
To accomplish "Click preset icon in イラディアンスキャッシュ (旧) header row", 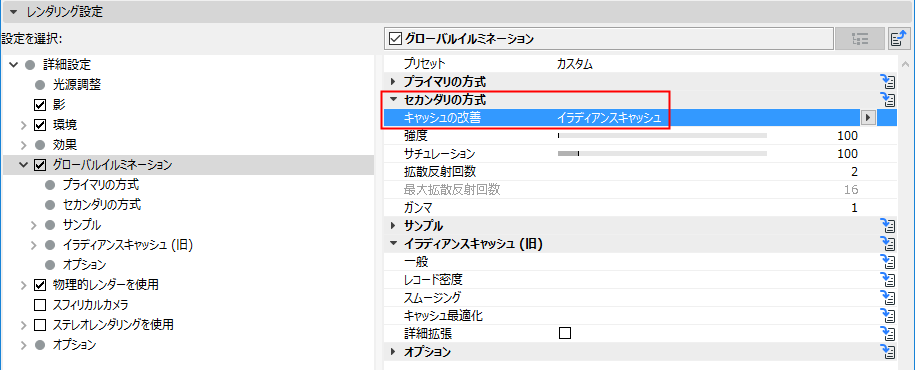I will pos(887,244).
